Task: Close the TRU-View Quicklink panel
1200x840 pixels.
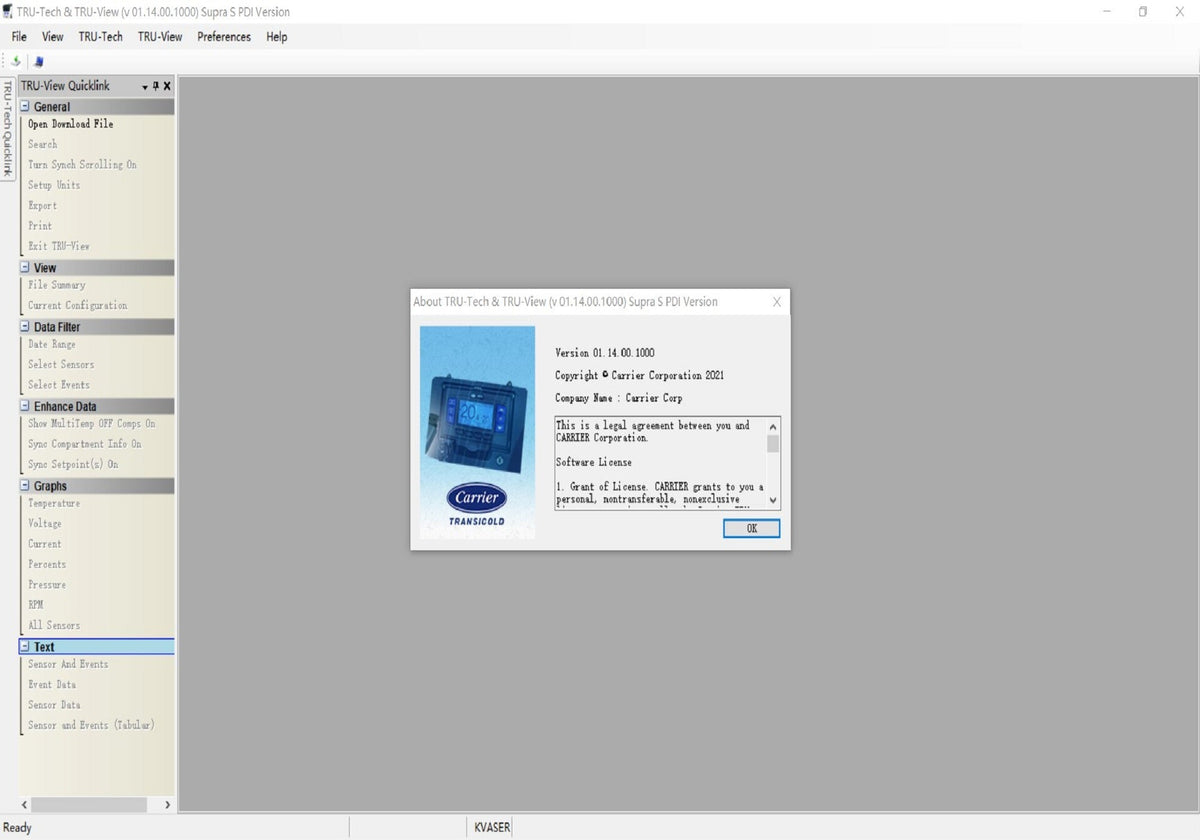Action: point(167,86)
